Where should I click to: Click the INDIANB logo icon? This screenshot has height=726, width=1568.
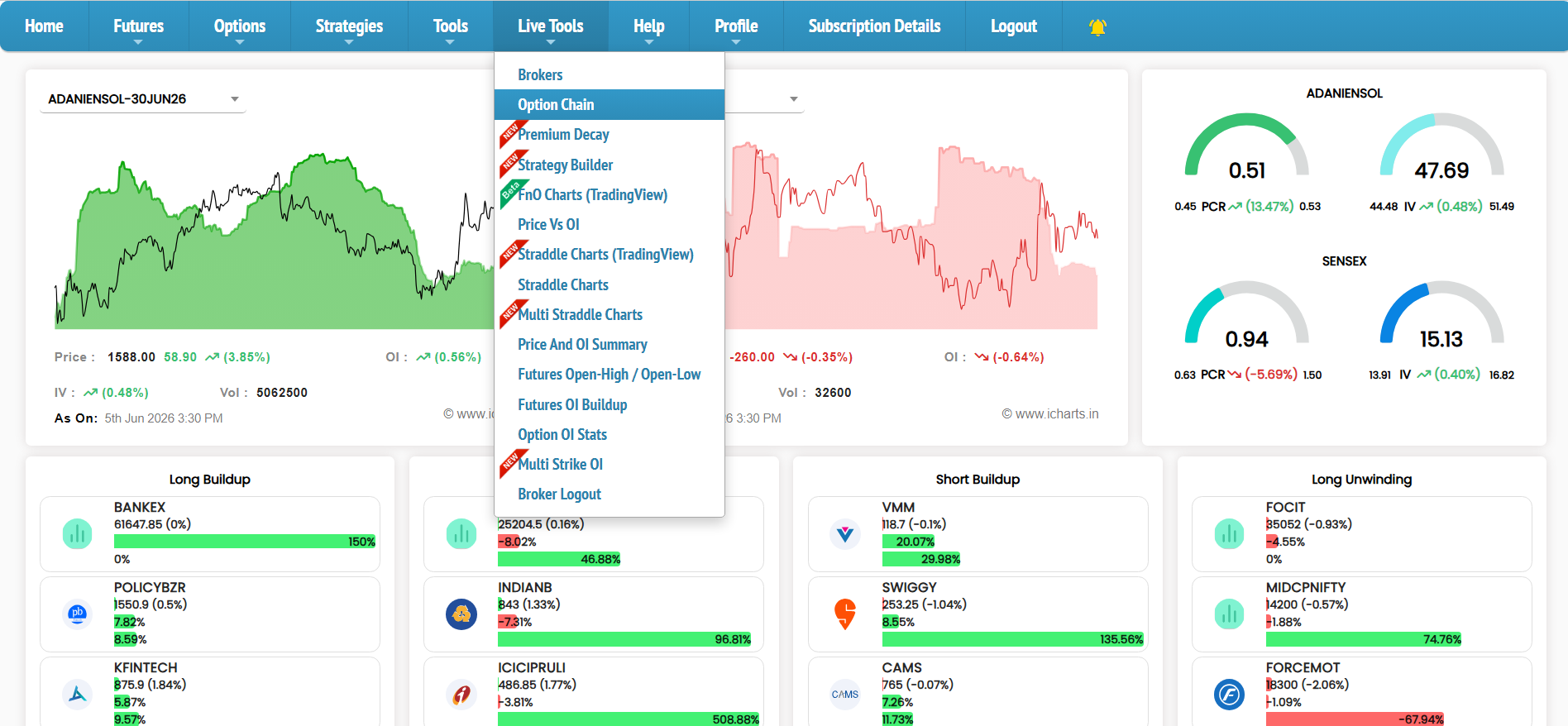click(461, 614)
